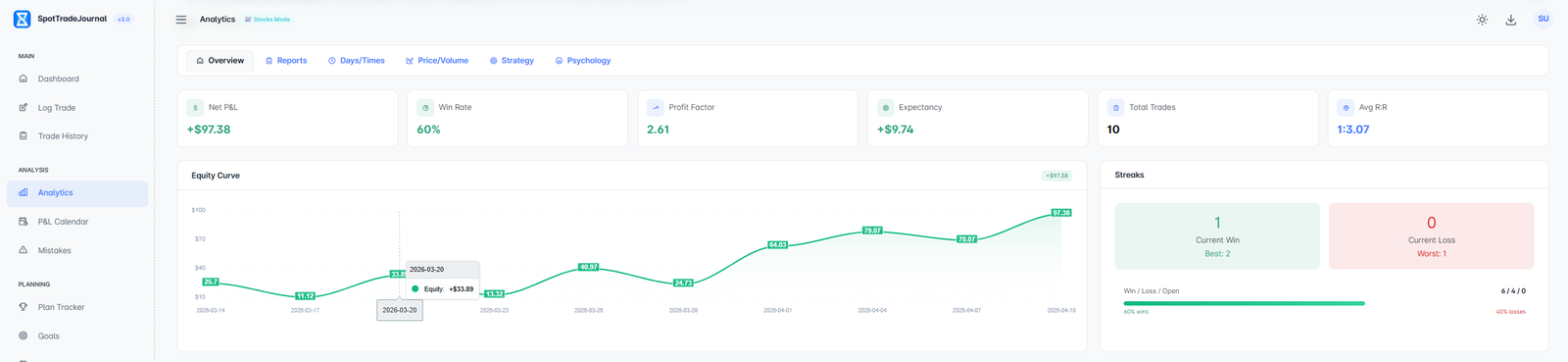The image size is (1568, 362).
Task: Open the Goals page
Action: coord(77,336)
